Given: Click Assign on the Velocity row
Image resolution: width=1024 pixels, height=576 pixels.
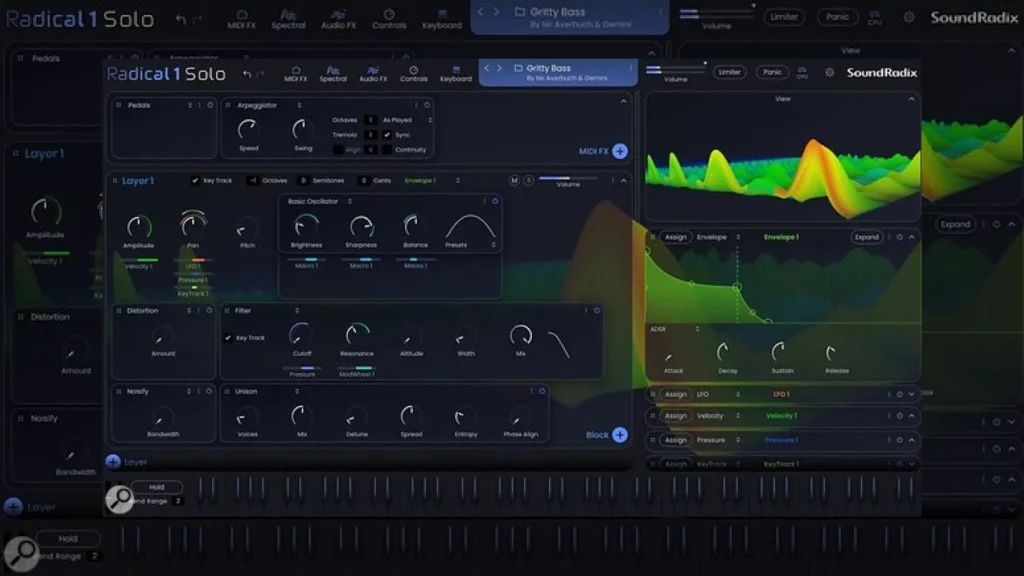Looking at the screenshot, I should tap(675, 415).
